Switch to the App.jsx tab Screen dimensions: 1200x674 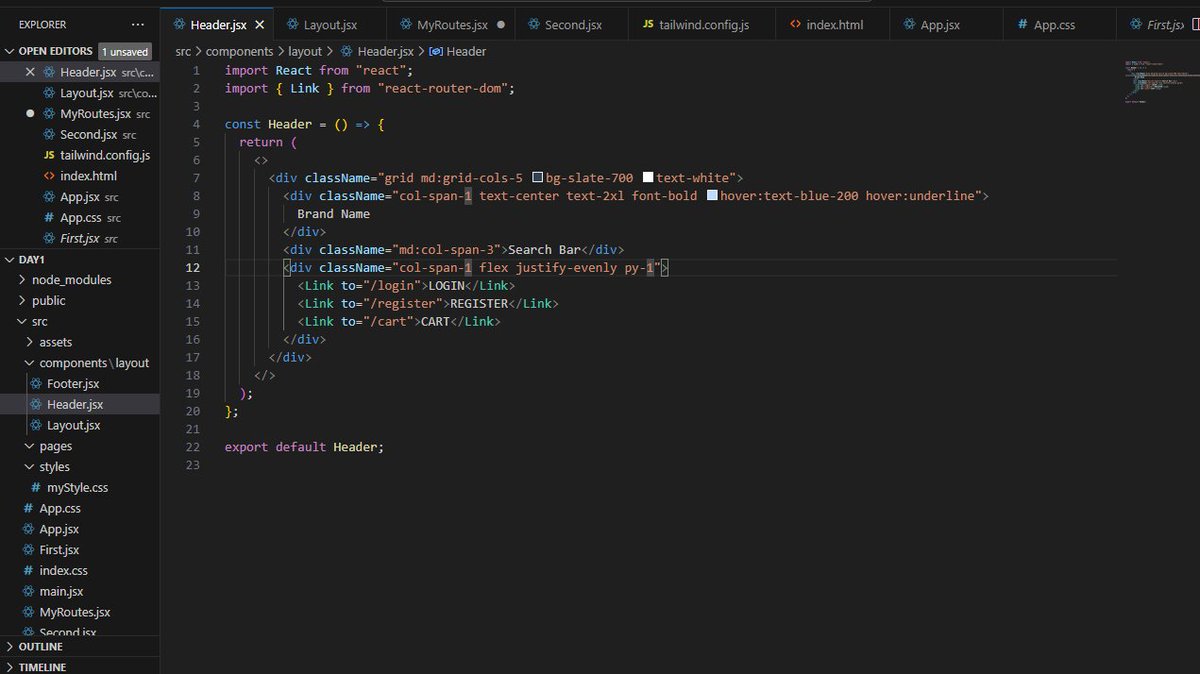pyautogui.click(x=948, y=24)
